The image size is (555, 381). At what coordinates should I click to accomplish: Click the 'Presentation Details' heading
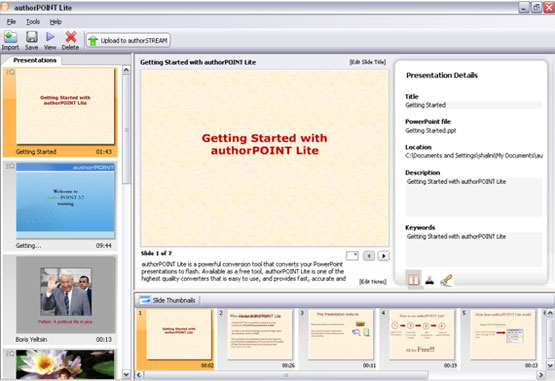click(x=442, y=75)
